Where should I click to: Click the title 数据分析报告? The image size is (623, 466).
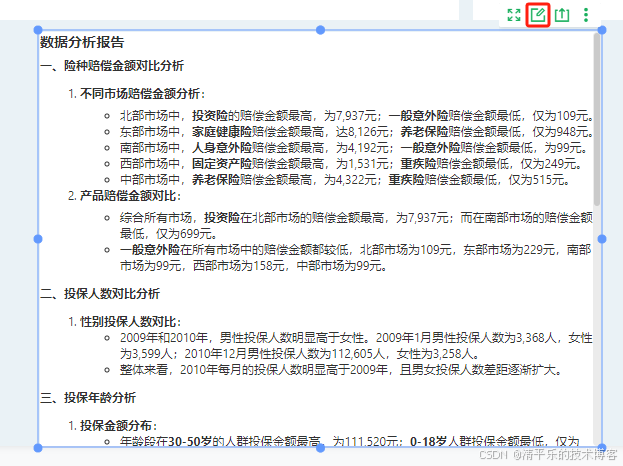pyautogui.click(x=82, y=42)
